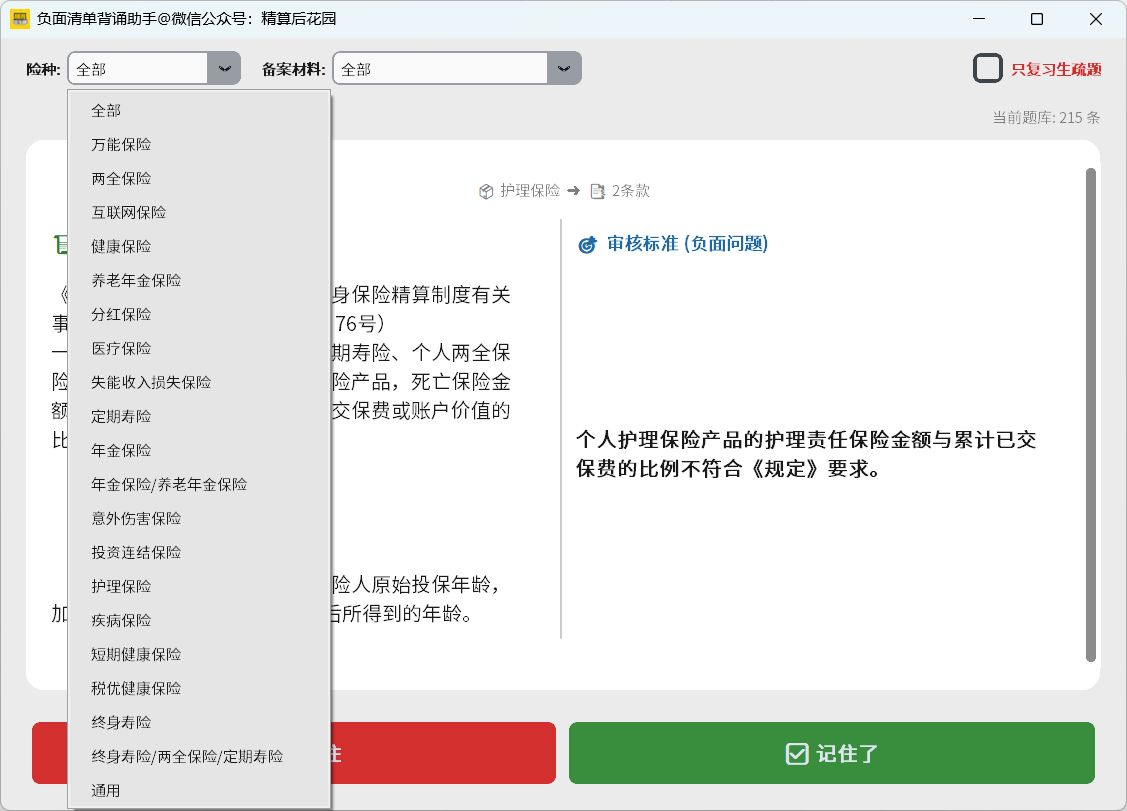The width and height of the screenshot is (1127, 811).
Task: Click the checkmark icon in 记住了 button
Action: [797, 754]
